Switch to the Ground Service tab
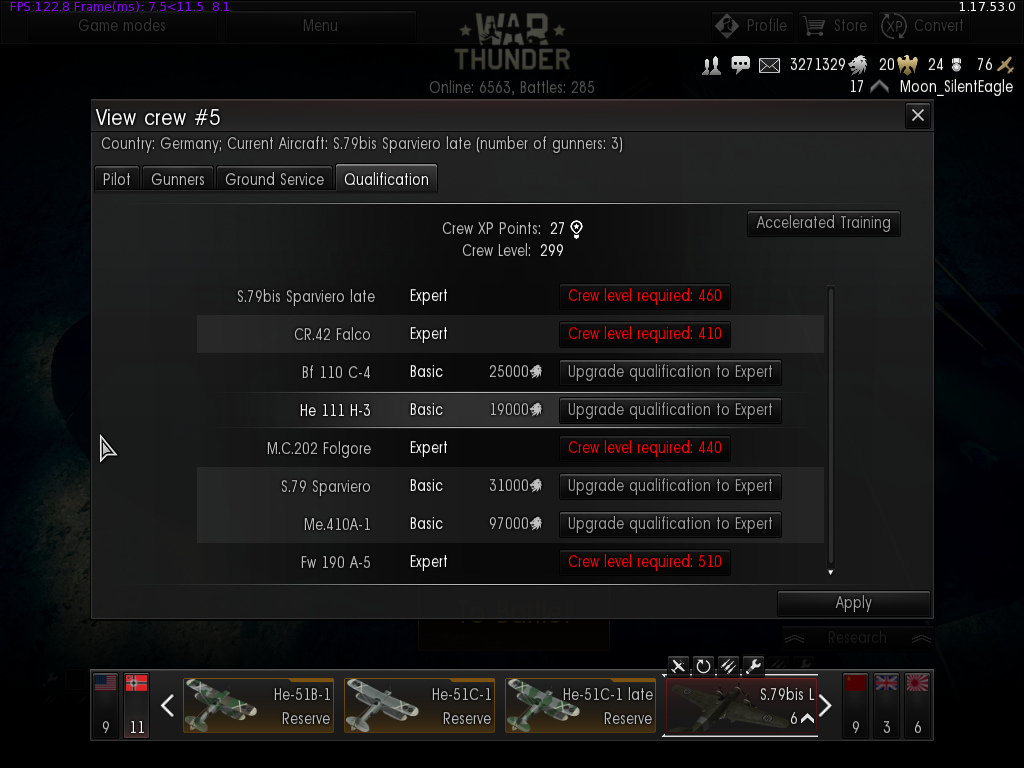Image resolution: width=1024 pixels, height=768 pixels. click(274, 179)
